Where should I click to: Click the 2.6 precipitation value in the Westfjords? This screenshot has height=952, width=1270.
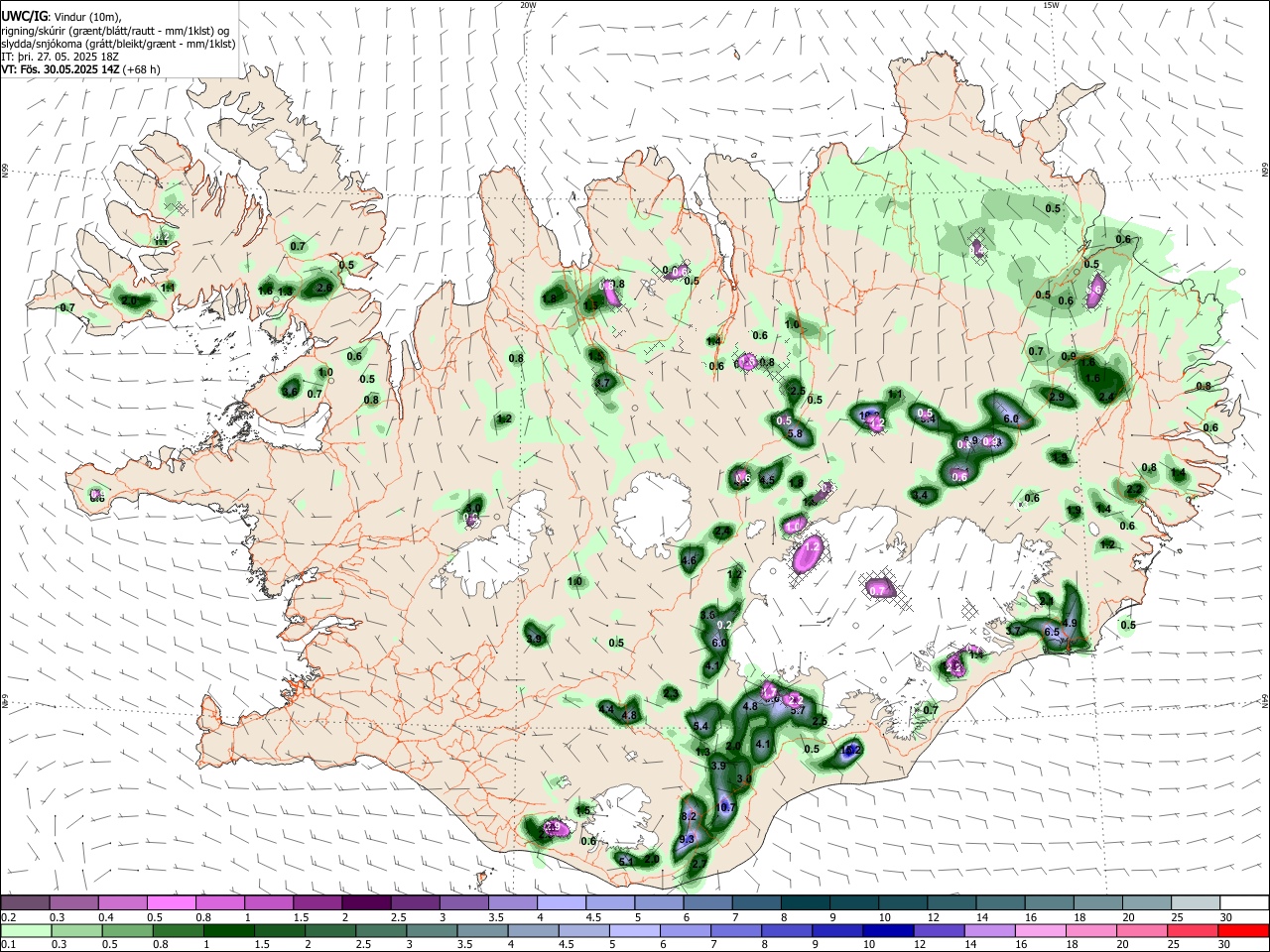(324, 288)
